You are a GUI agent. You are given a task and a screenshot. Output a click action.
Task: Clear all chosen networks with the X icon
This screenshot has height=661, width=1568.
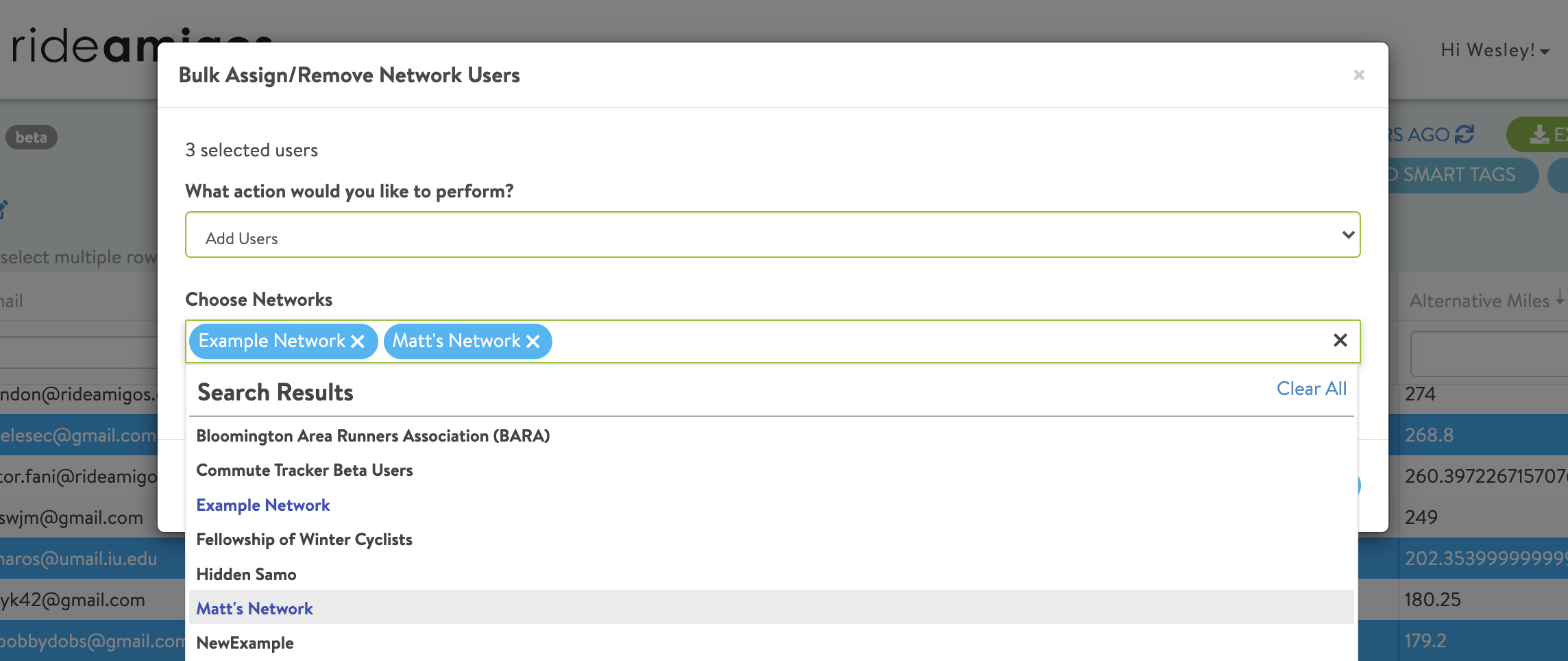coord(1340,340)
